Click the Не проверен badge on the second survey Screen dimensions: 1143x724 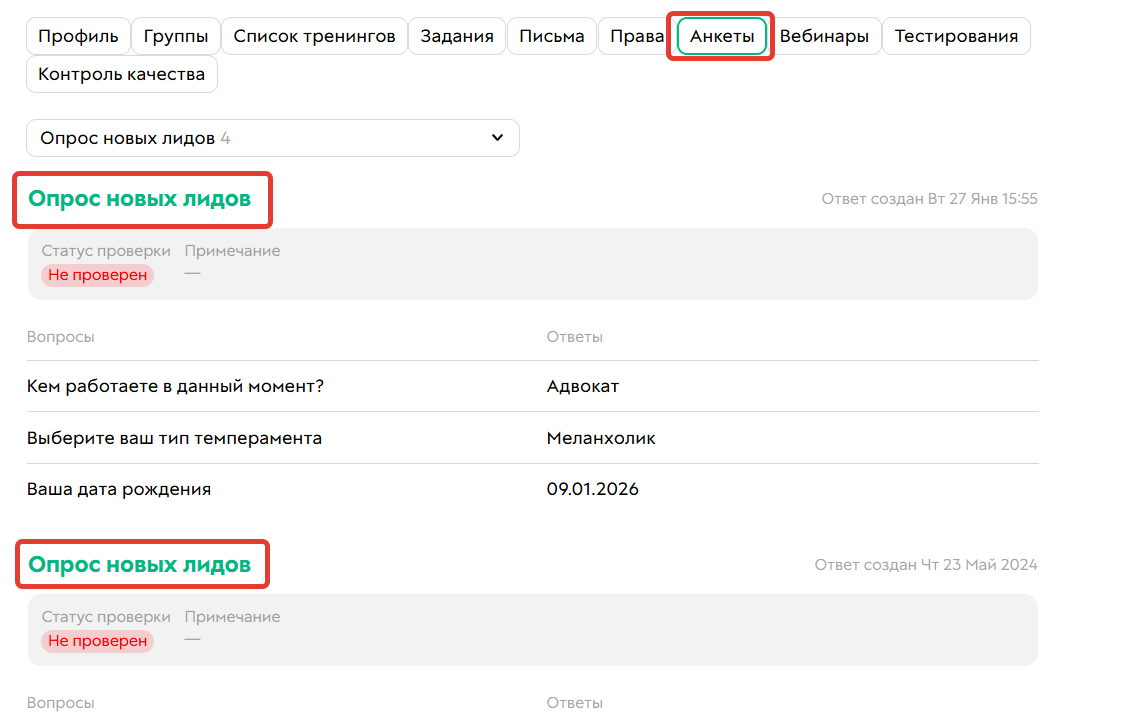click(x=97, y=641)
